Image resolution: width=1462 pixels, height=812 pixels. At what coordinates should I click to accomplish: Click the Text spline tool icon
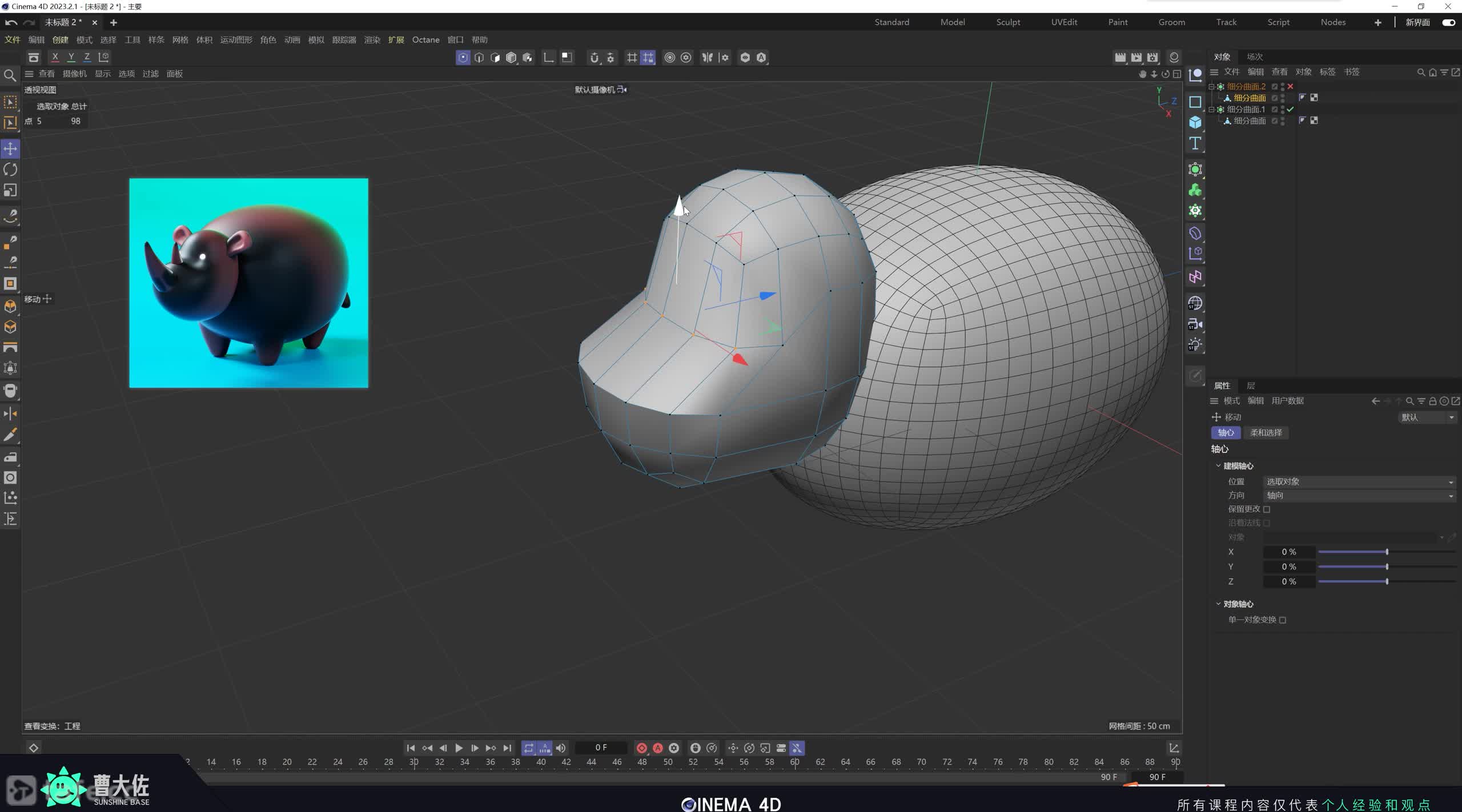(1195, 143)
